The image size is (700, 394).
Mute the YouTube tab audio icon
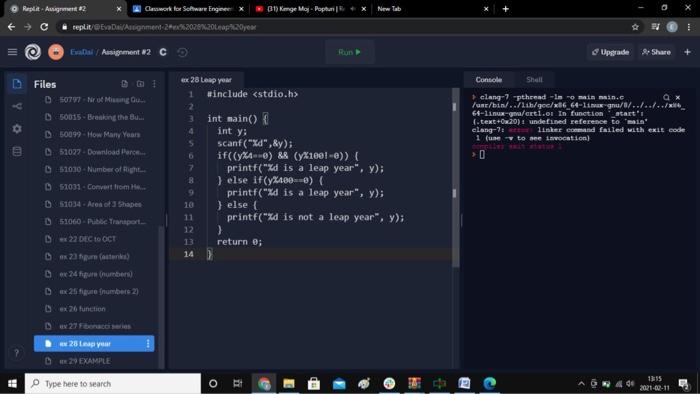click(353, 9)
